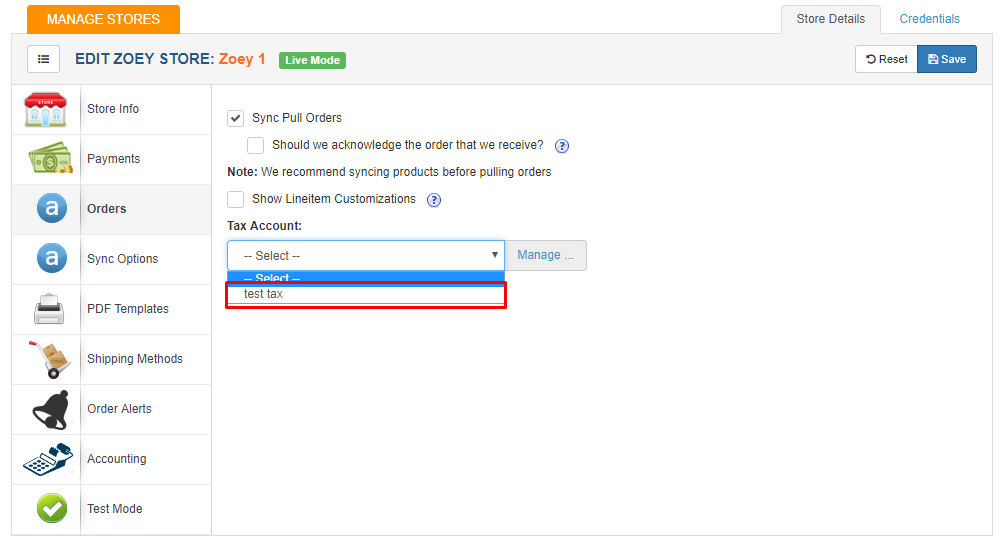The width and height of the screenshot is (1000, 544).
Task: Choose the "test tax" option
Action: [x=366, y=294]
